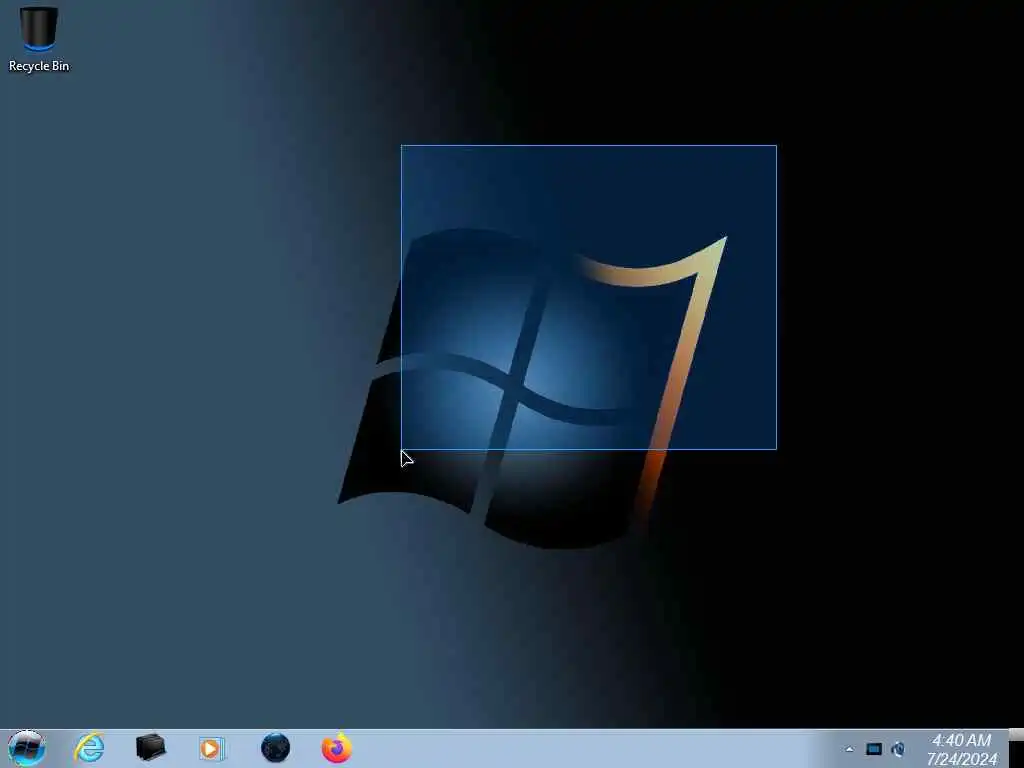Open the clock showing 4:40 AM
This screenshot has height=768, width=1024.
click(x=961, y=750)
